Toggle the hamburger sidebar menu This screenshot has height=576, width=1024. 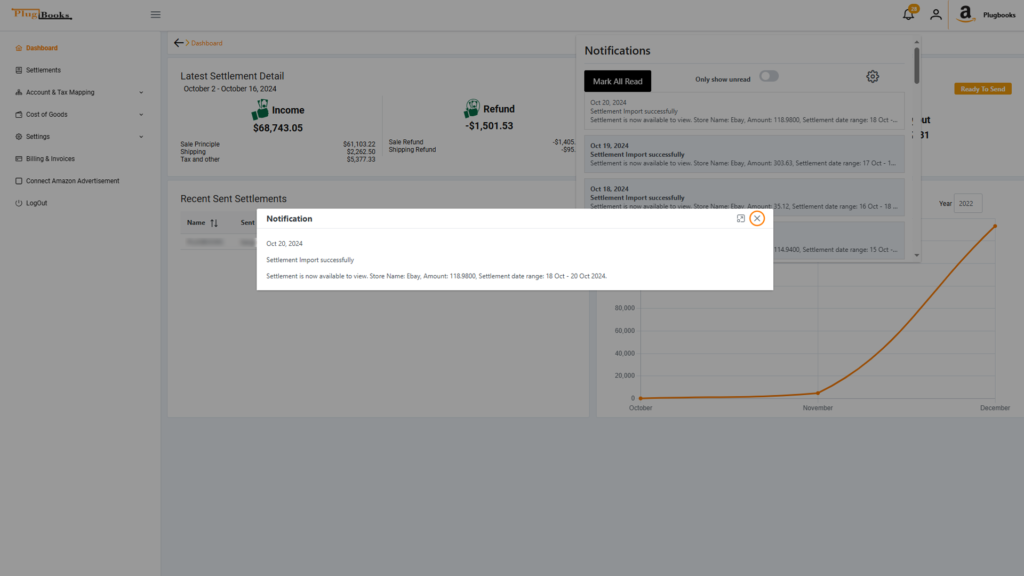(155, 14)
